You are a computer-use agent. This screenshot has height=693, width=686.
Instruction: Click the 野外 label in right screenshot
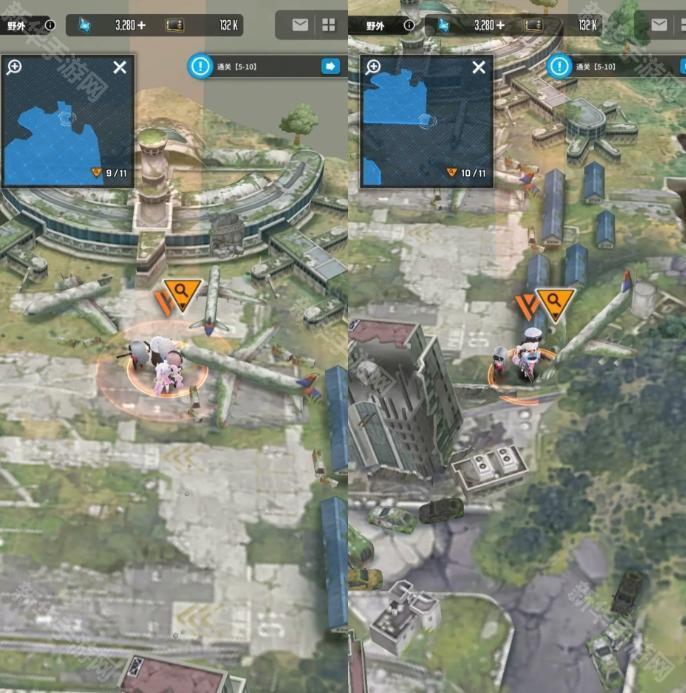(375, 26)
